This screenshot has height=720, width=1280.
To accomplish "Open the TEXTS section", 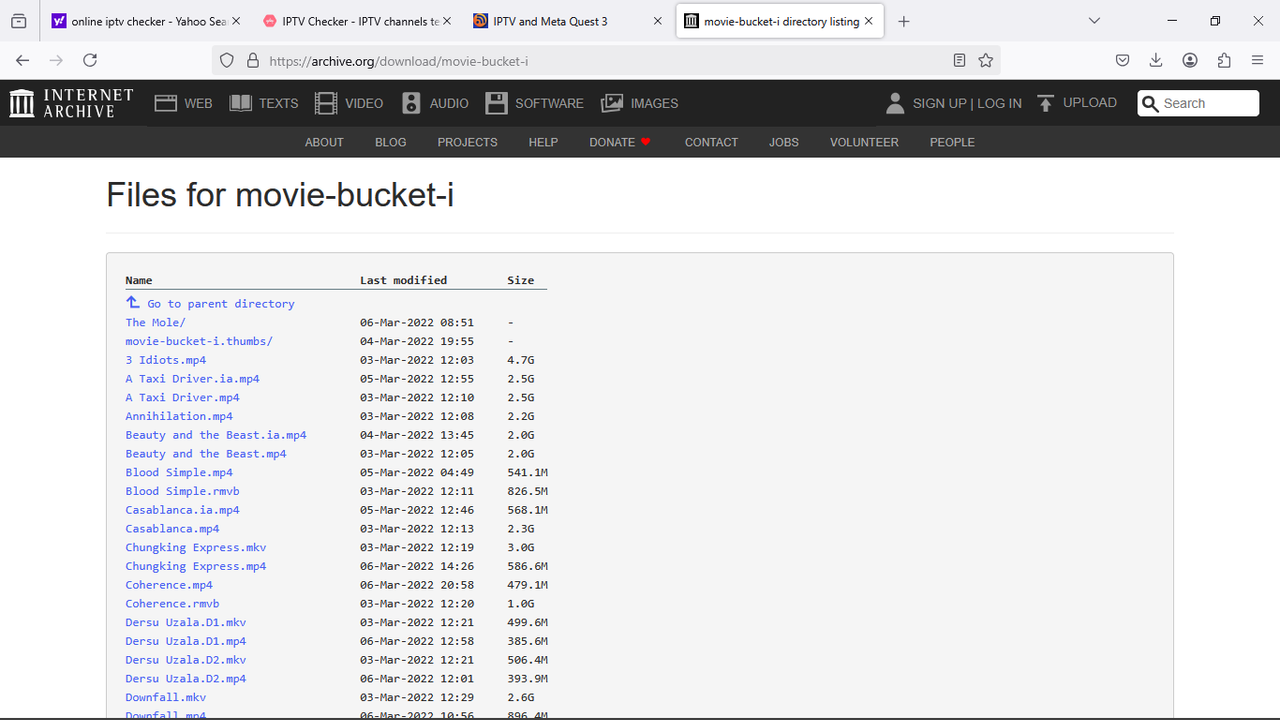I will (x=264, y=103).
